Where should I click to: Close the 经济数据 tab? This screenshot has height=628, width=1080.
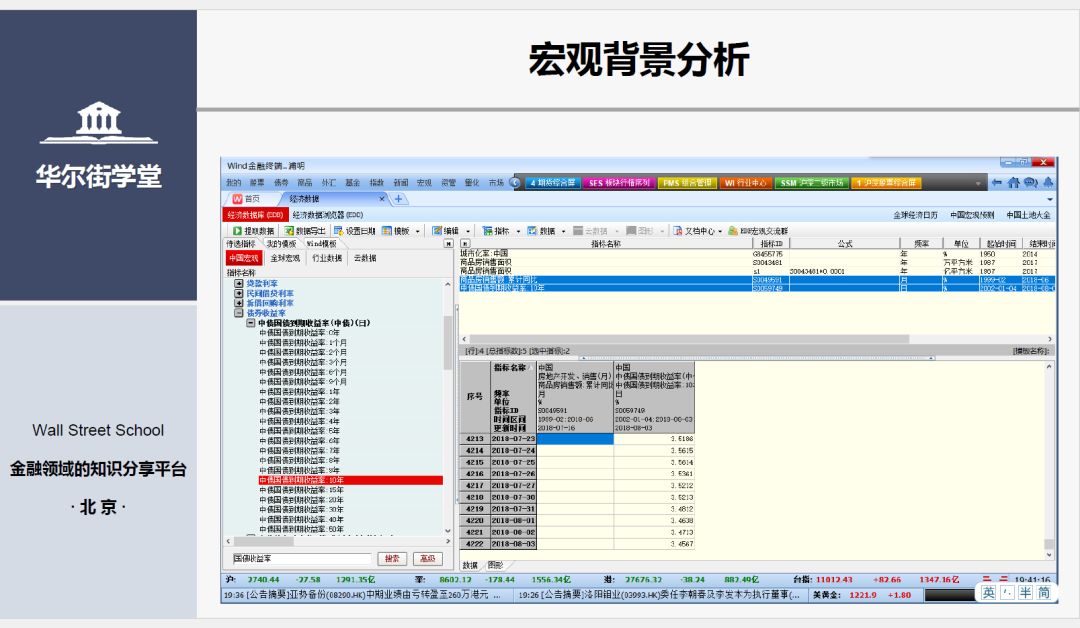tap(382, 198)
